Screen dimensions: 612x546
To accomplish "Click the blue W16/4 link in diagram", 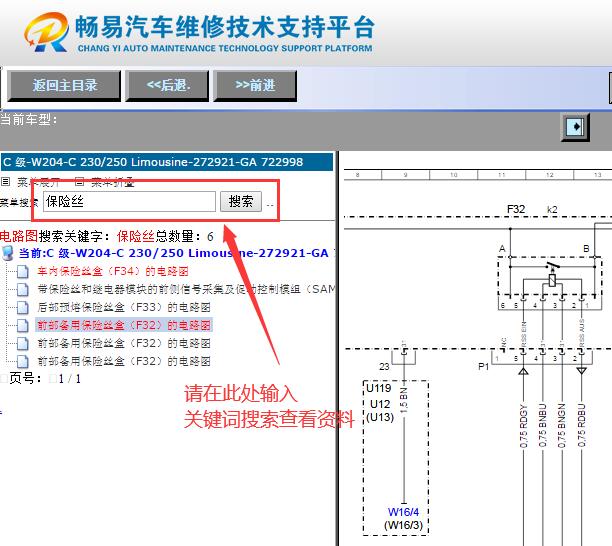I will pos(403,512).
